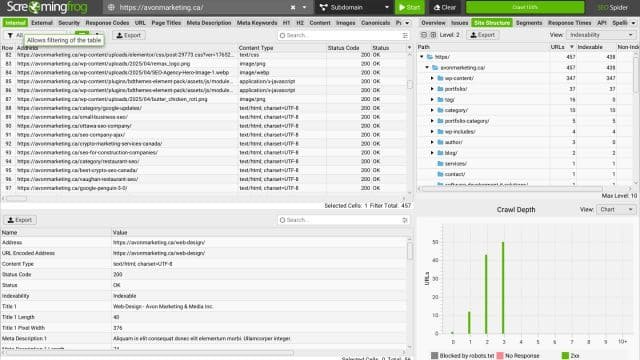Export the Internal URL table
640x360 pixels.
pos(129,36)
